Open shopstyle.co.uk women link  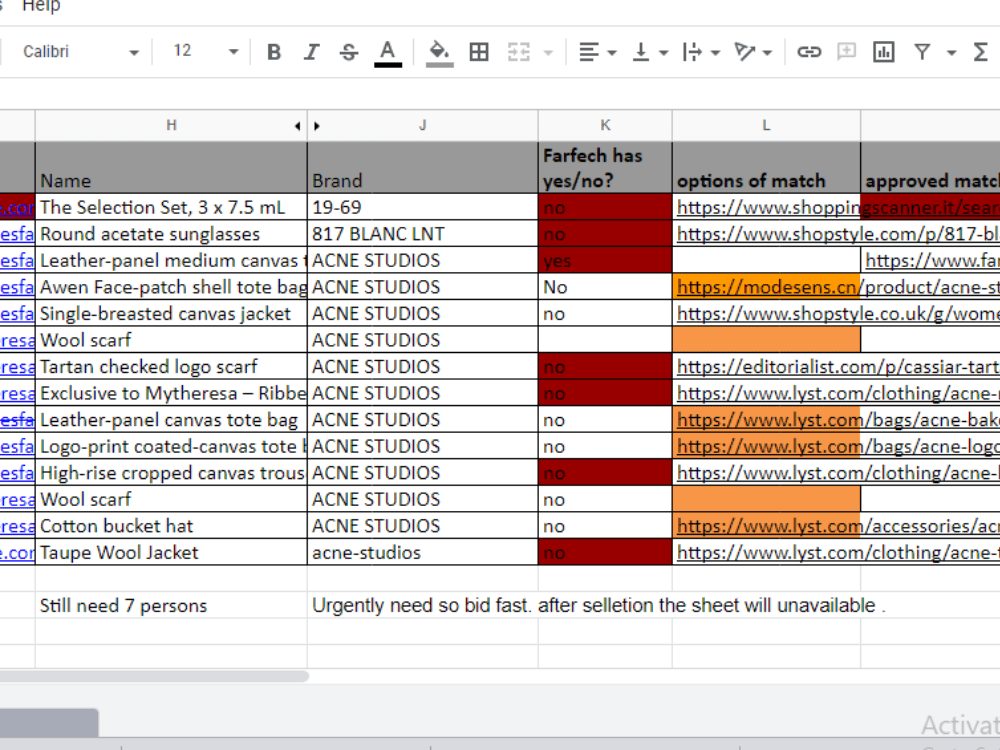pos(838,314)
